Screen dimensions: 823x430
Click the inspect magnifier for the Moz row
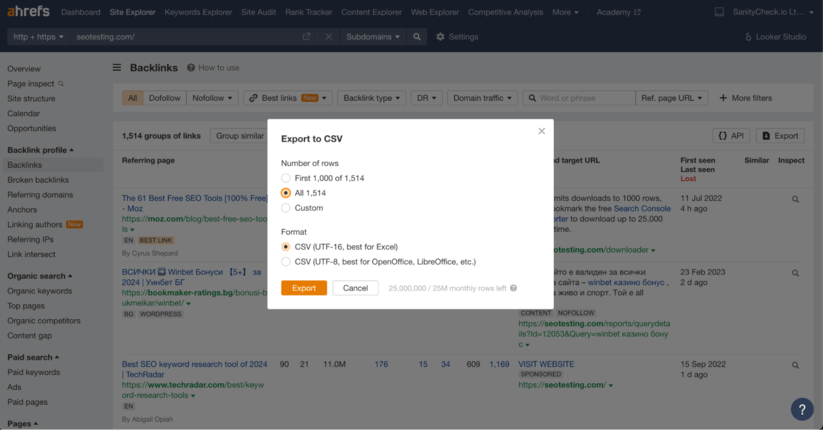795,200
